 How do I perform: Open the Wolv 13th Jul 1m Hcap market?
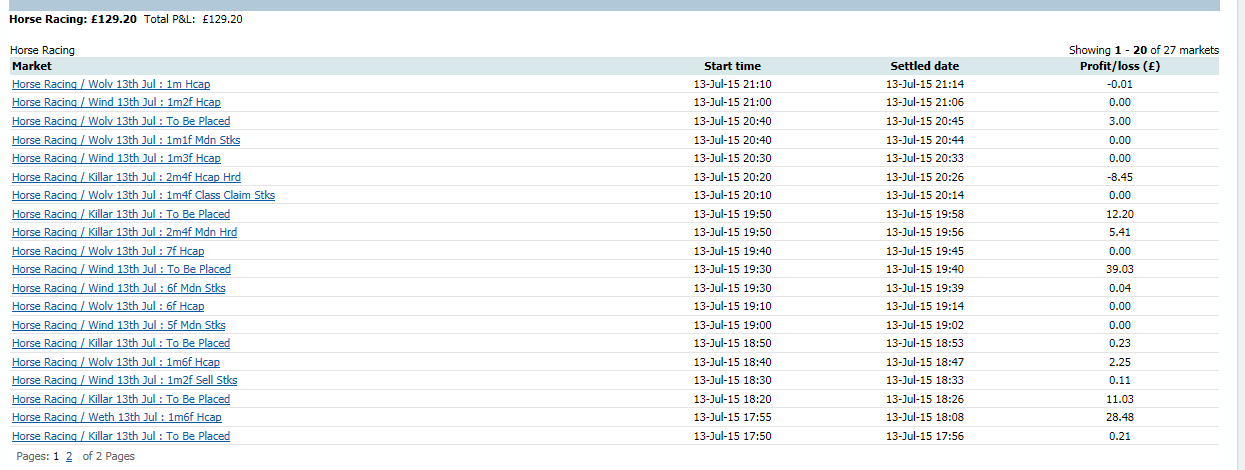tap(111, 84)
